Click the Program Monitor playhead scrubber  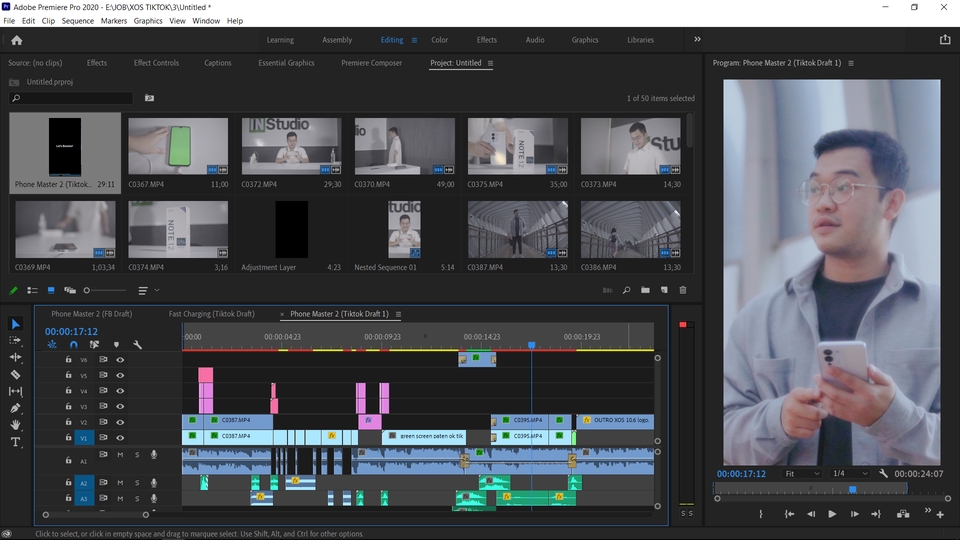852,489
